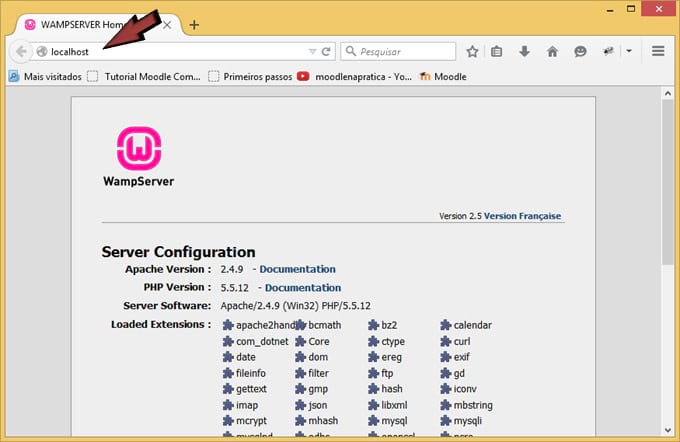
Task: Click the Core extension icon
Action: (x=301, y=341)
